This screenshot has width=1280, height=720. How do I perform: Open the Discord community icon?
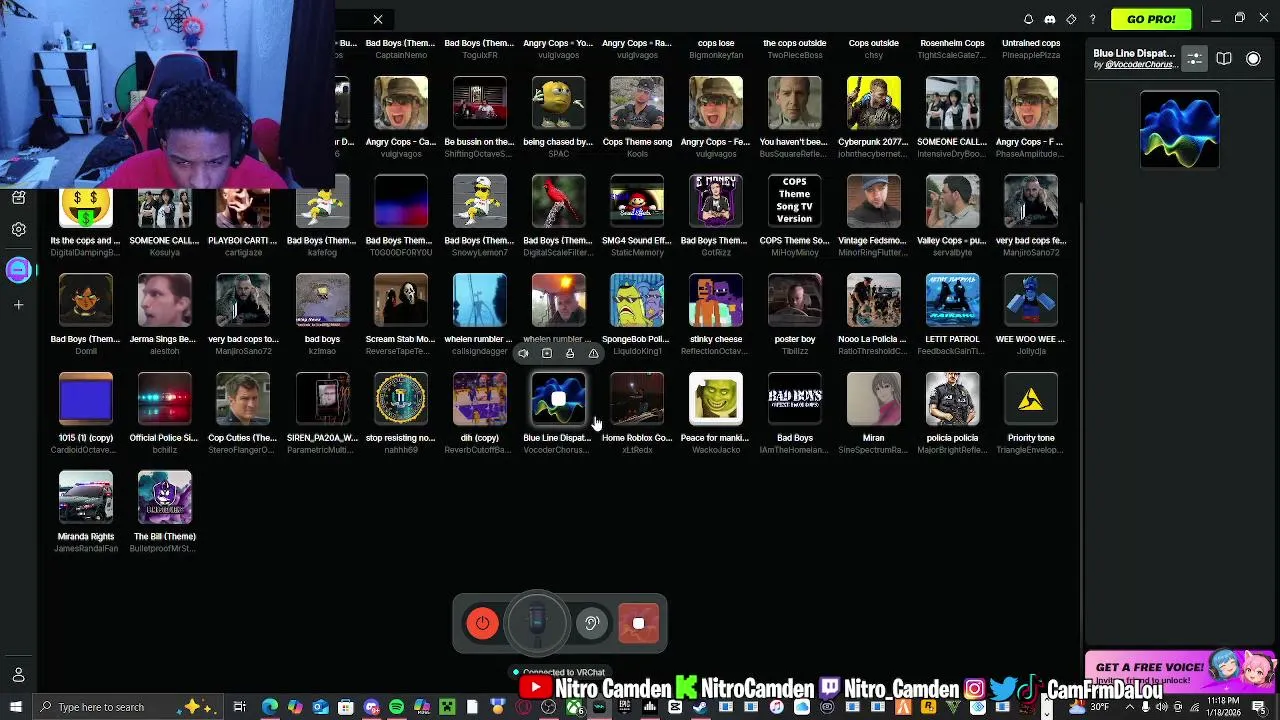[x=1050, y=19]
